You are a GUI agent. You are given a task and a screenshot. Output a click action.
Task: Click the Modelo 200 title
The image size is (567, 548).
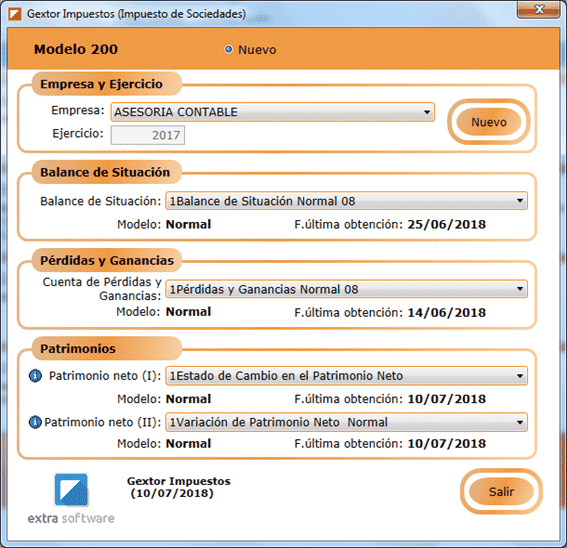76,49
